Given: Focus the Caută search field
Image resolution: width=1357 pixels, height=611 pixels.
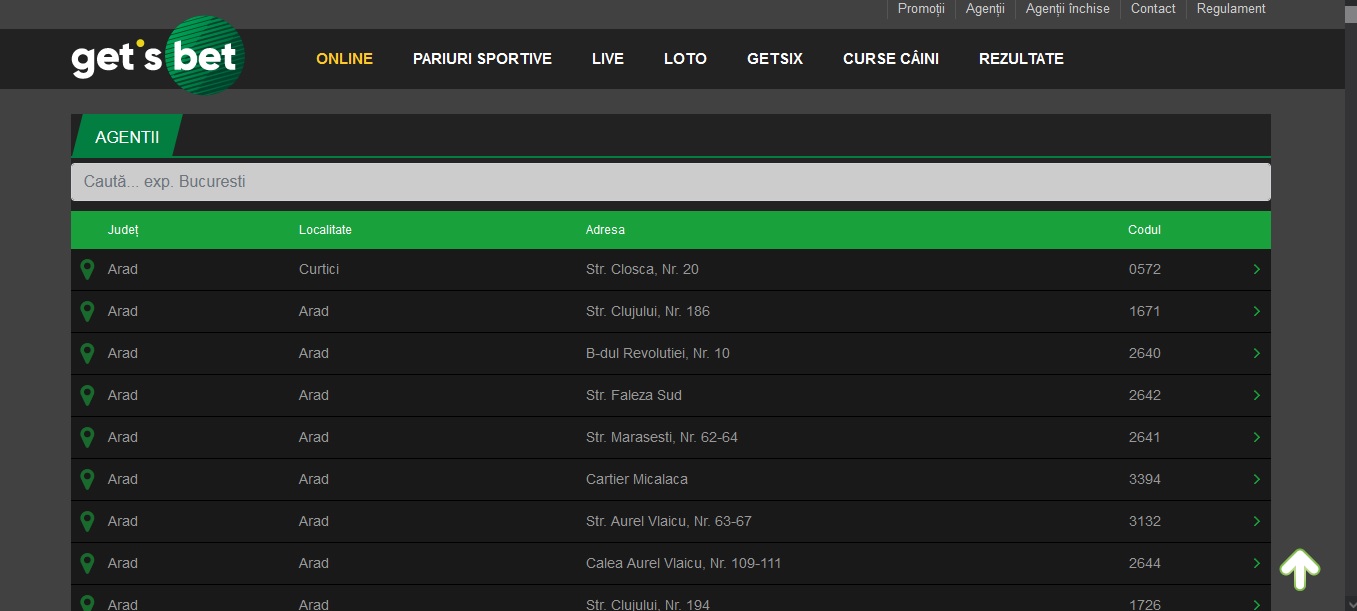Looking at the screenshot, I should [671, 182].
